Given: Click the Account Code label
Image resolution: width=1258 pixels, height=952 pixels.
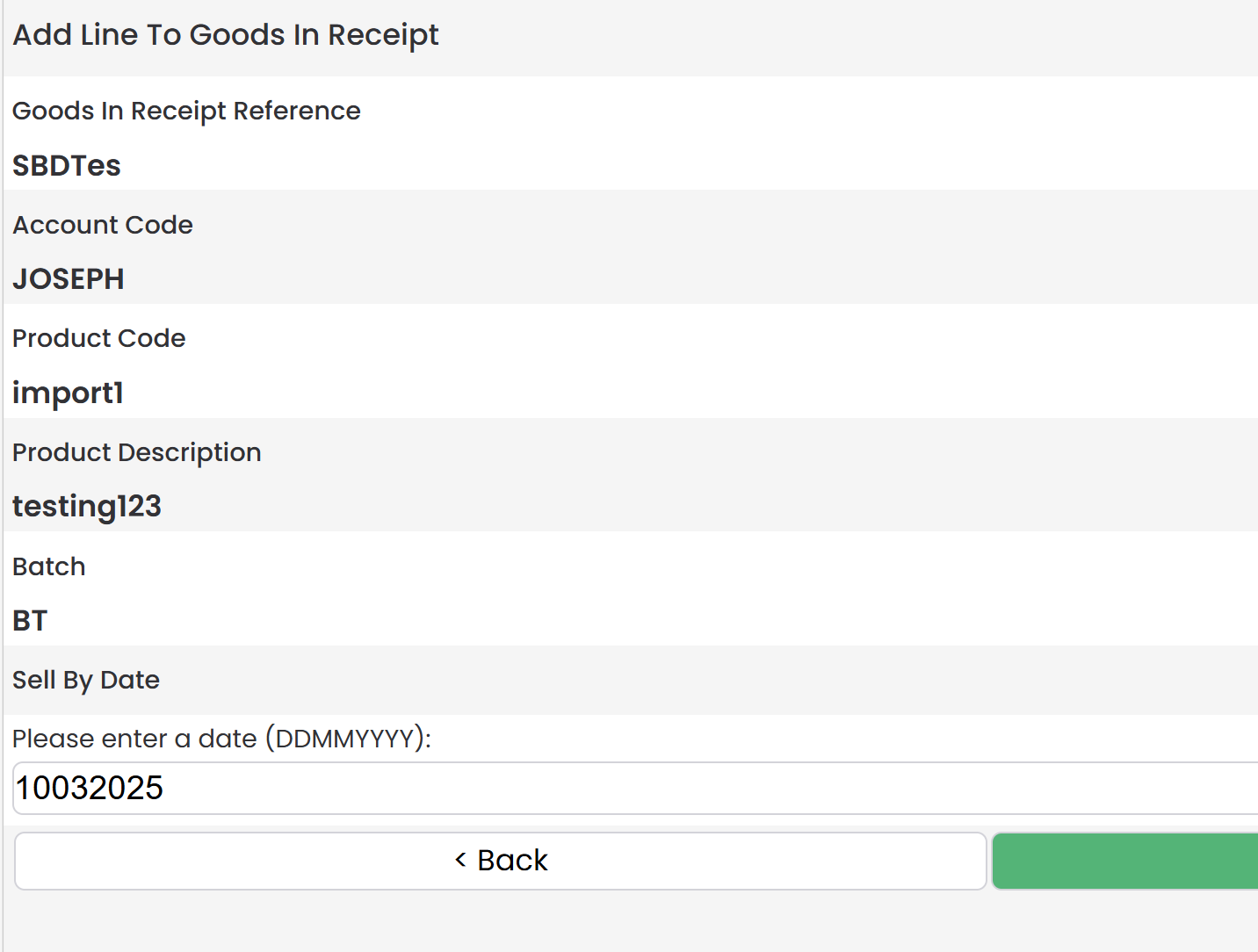Looking at the screenshot, I should click(103, 225).
